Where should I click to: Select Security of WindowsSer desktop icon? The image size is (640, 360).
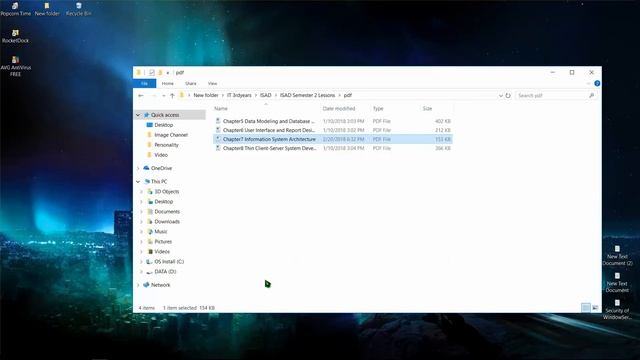point(617,309)
